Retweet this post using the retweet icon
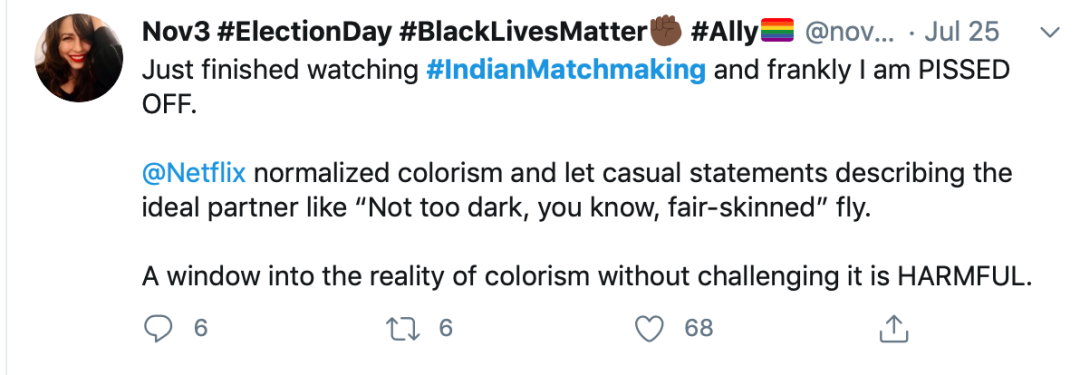 [x=404, y=328]
